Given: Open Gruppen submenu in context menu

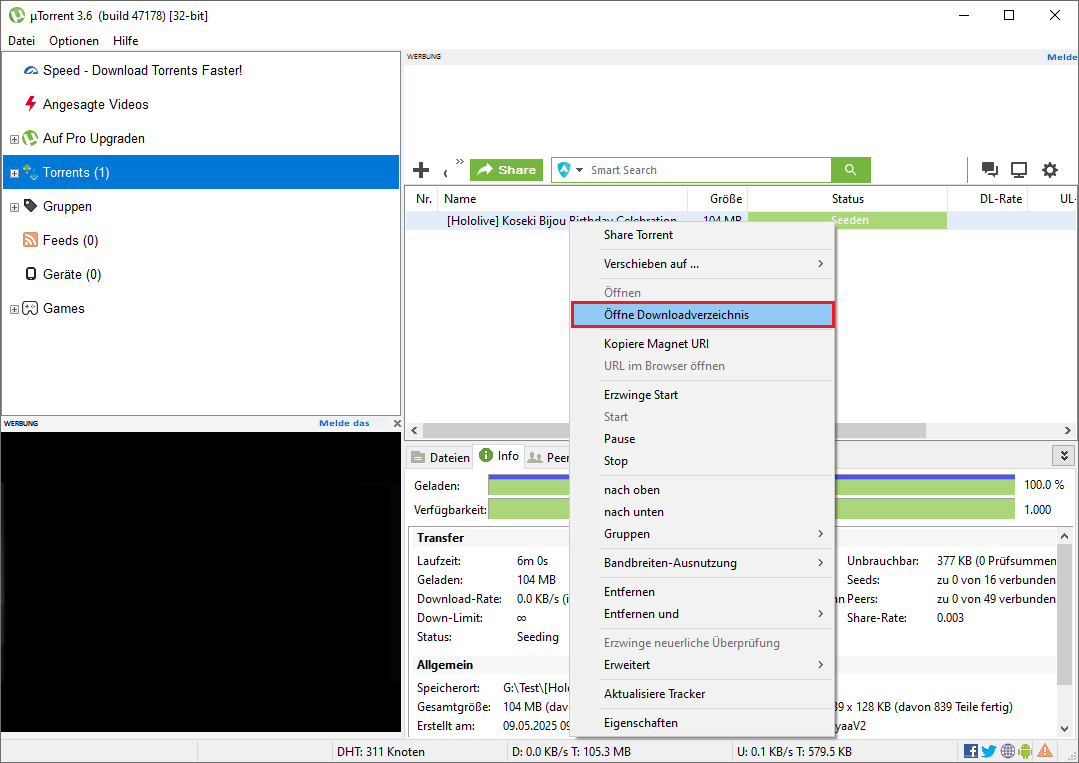Looking at the screenshot, I should point(703,533).
